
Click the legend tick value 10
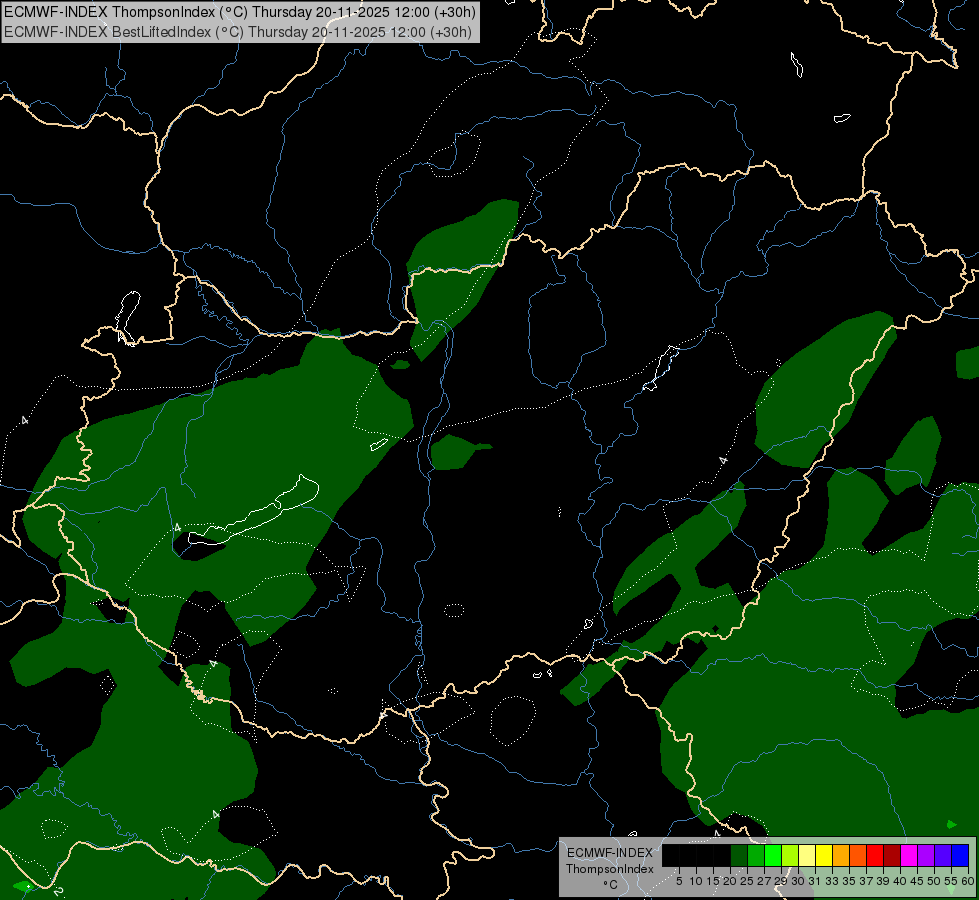(x=696, y=881)
